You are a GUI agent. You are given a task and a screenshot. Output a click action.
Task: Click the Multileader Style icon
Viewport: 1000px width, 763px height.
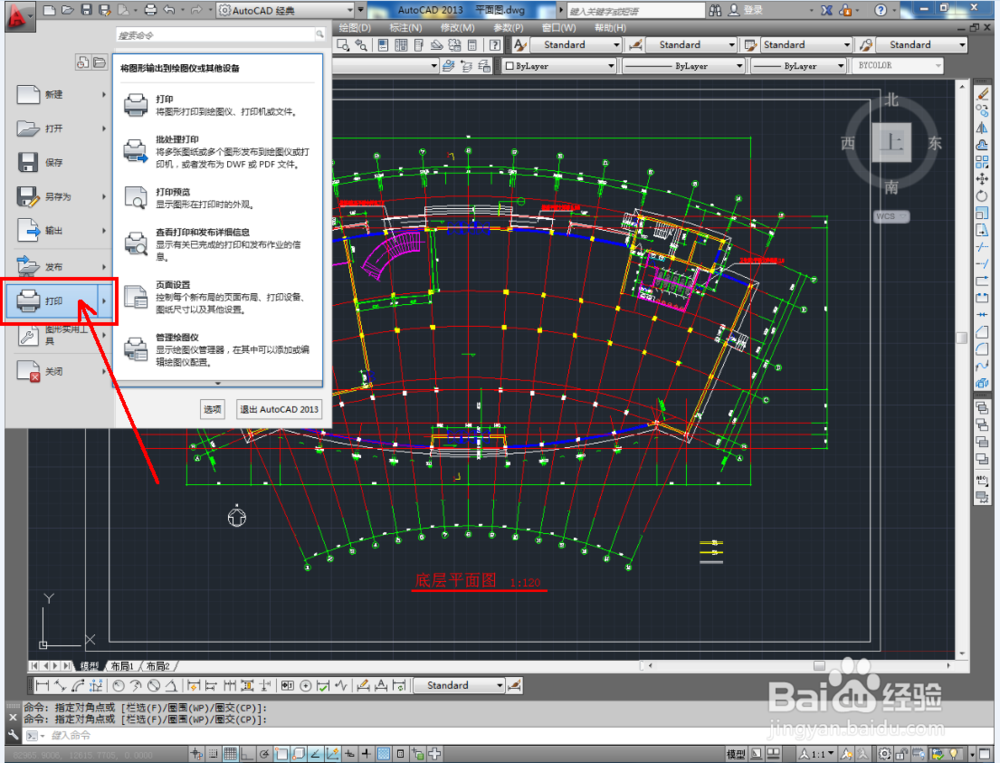tap(865, 45)
